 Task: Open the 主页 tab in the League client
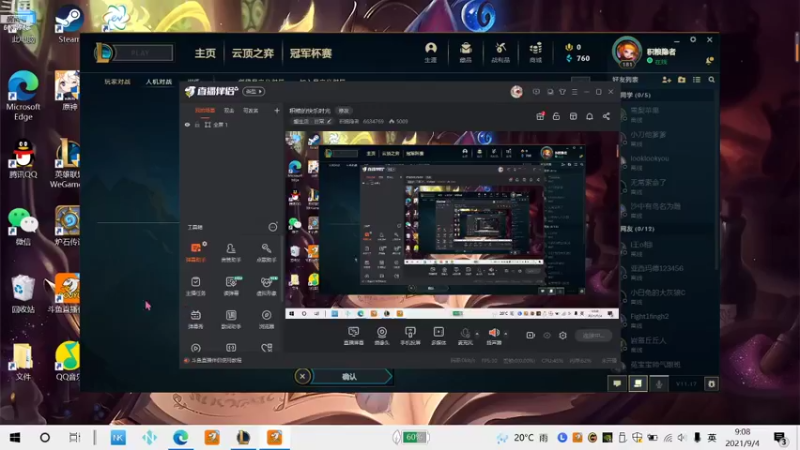[205, 53]
